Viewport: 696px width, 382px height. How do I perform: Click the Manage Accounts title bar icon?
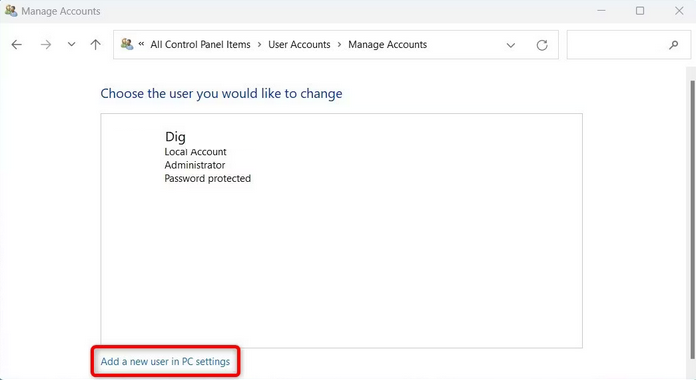coord(11,11)
